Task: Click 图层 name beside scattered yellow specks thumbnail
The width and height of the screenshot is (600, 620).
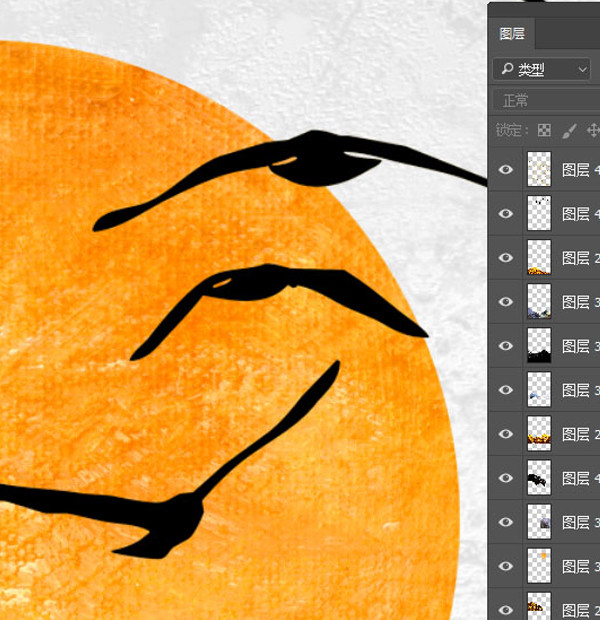Action: click(581, 170)
